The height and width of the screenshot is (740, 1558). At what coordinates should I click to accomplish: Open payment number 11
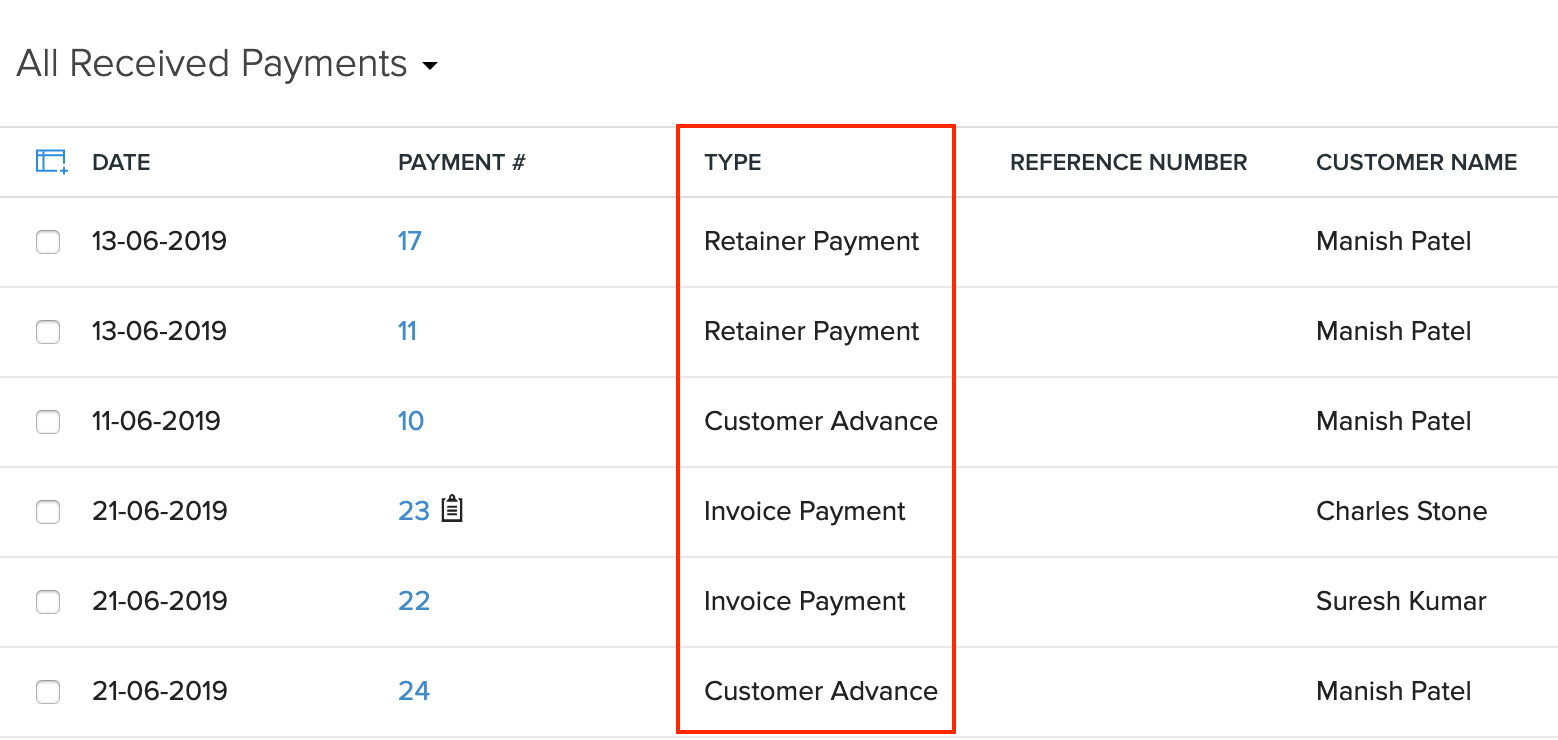[407, 331]
